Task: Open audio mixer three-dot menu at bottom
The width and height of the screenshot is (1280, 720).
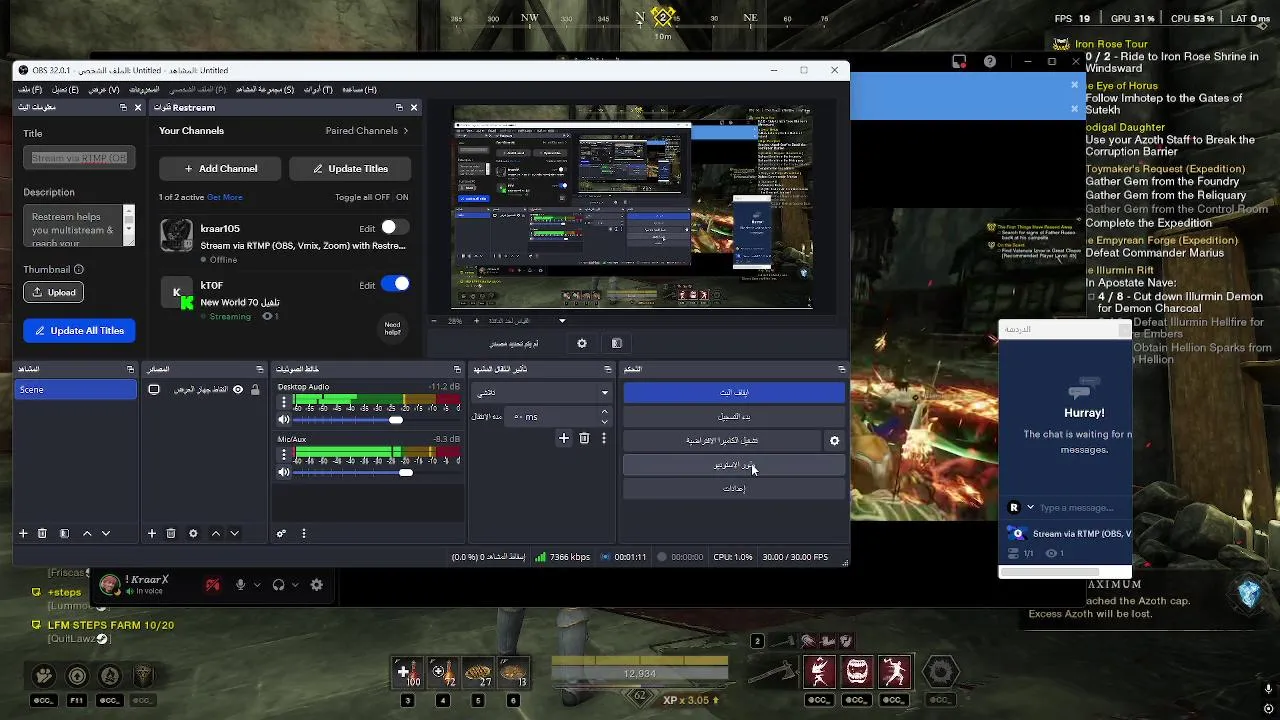Action: click(x=304, y=533)
